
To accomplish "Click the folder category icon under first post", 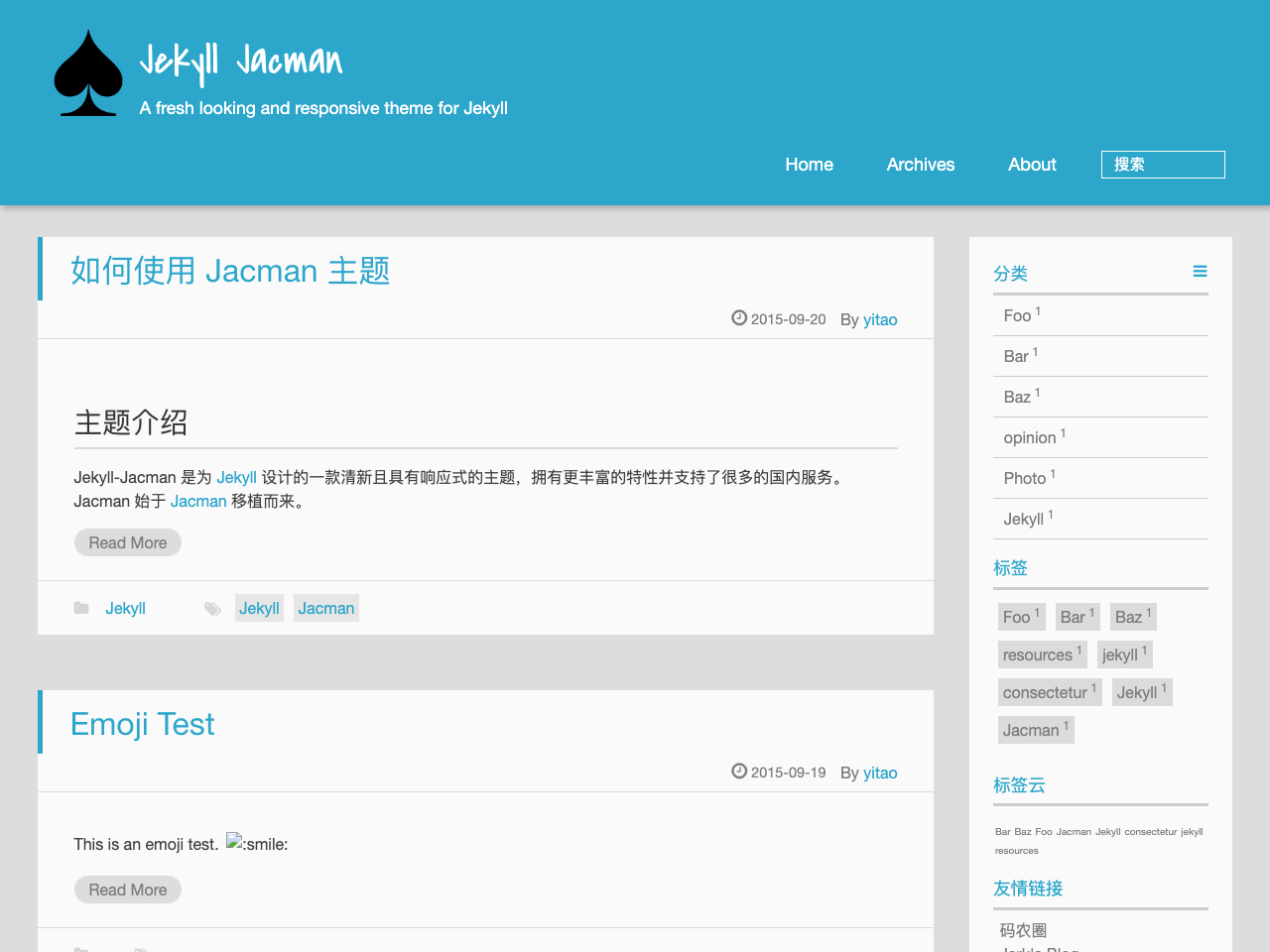I will pos(83,607).
